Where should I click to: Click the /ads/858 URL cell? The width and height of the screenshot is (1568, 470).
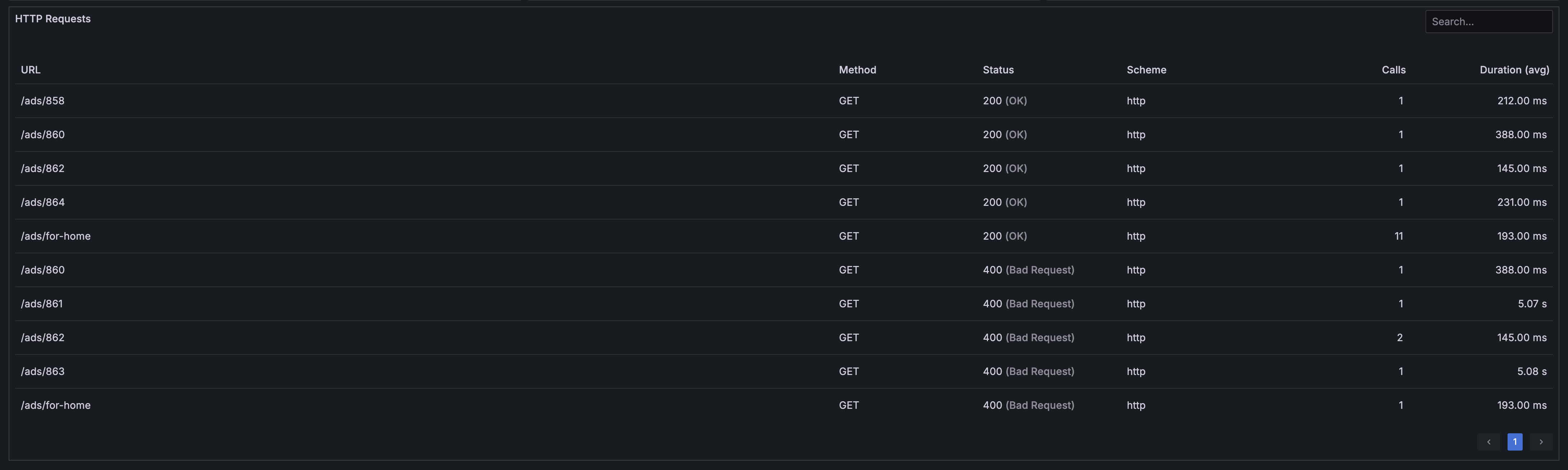coord(42,101)
